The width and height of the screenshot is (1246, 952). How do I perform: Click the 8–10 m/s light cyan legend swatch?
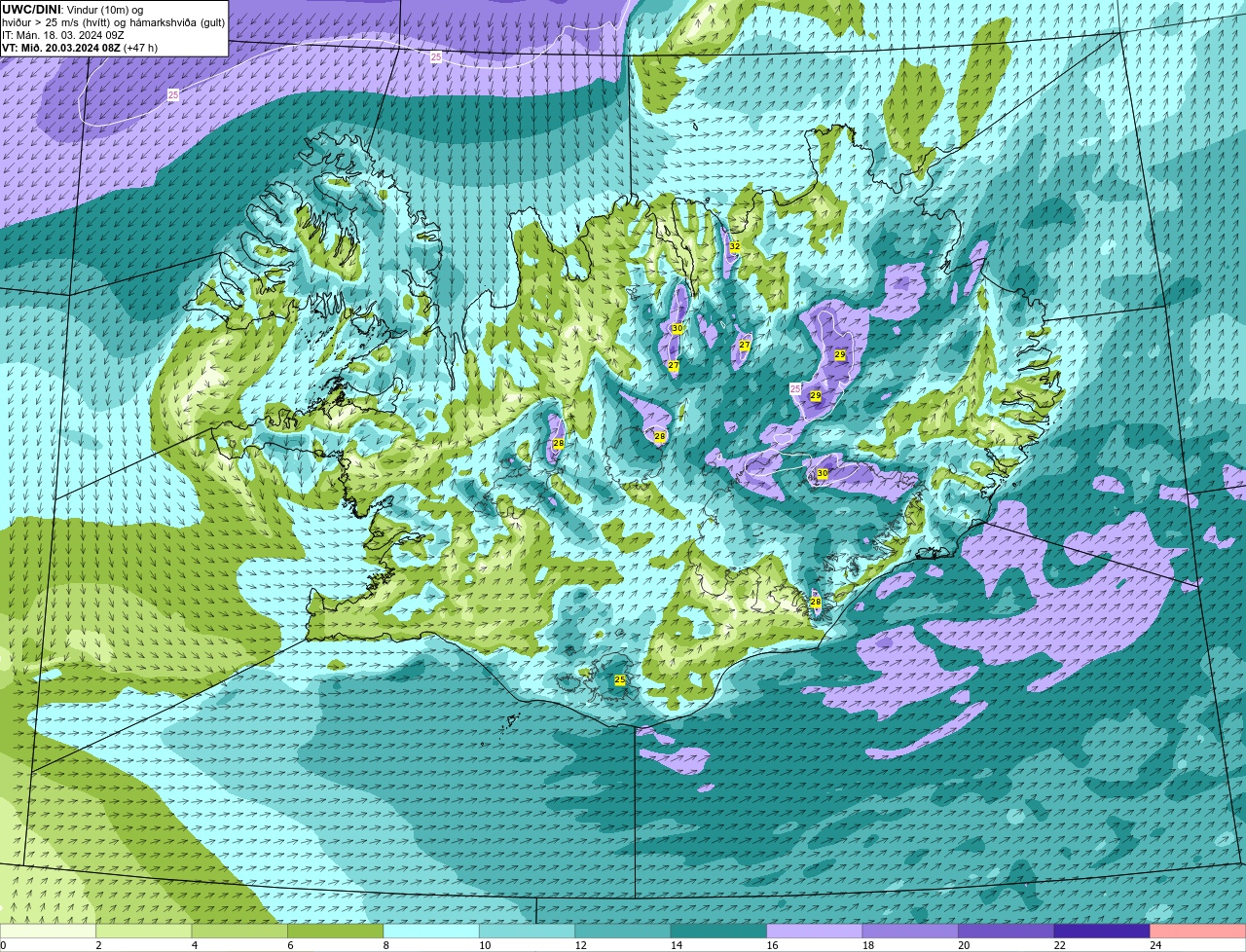coord(432,931)
